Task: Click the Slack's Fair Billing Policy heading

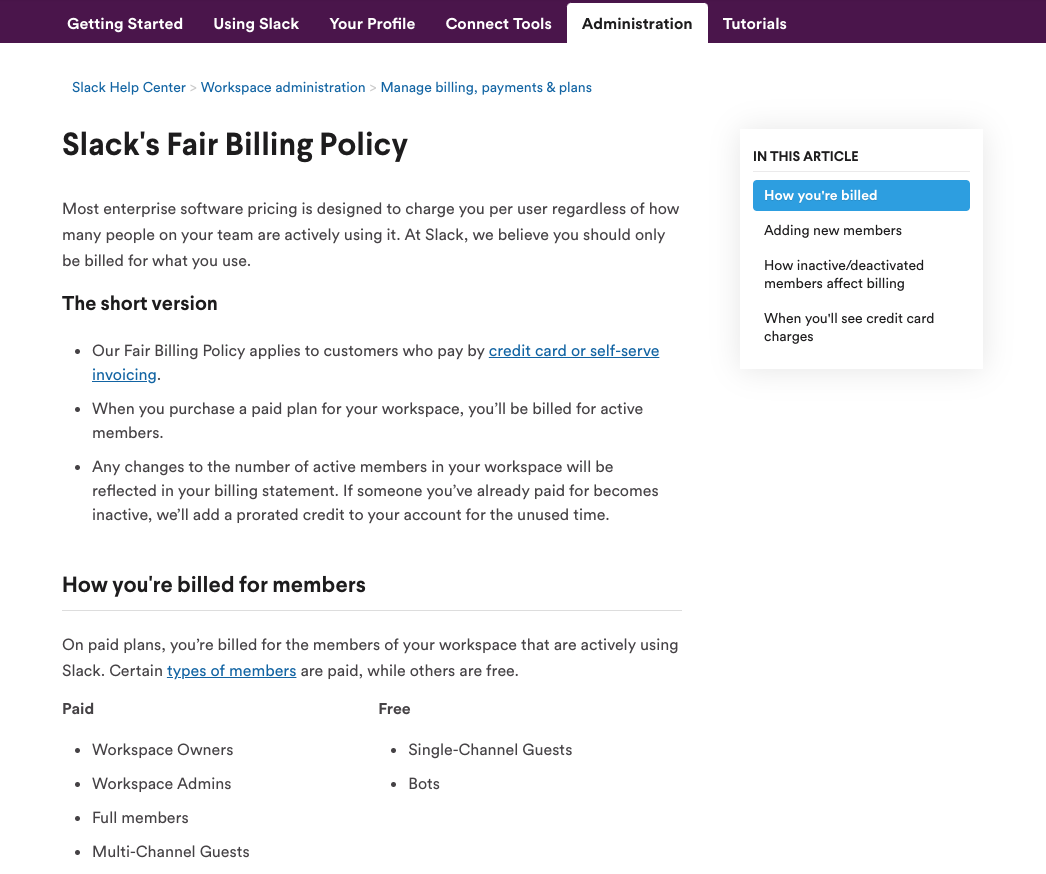Action: (235, 144)
